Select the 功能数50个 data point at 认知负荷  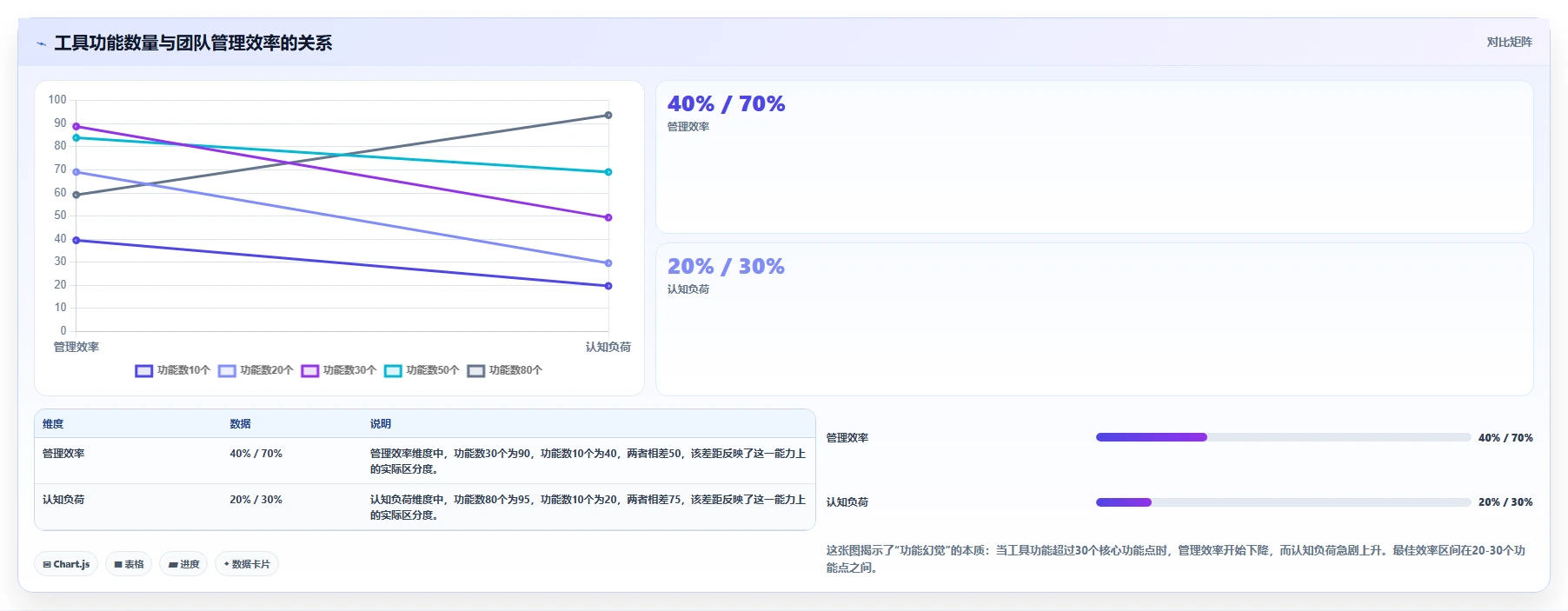coord(608,172)
